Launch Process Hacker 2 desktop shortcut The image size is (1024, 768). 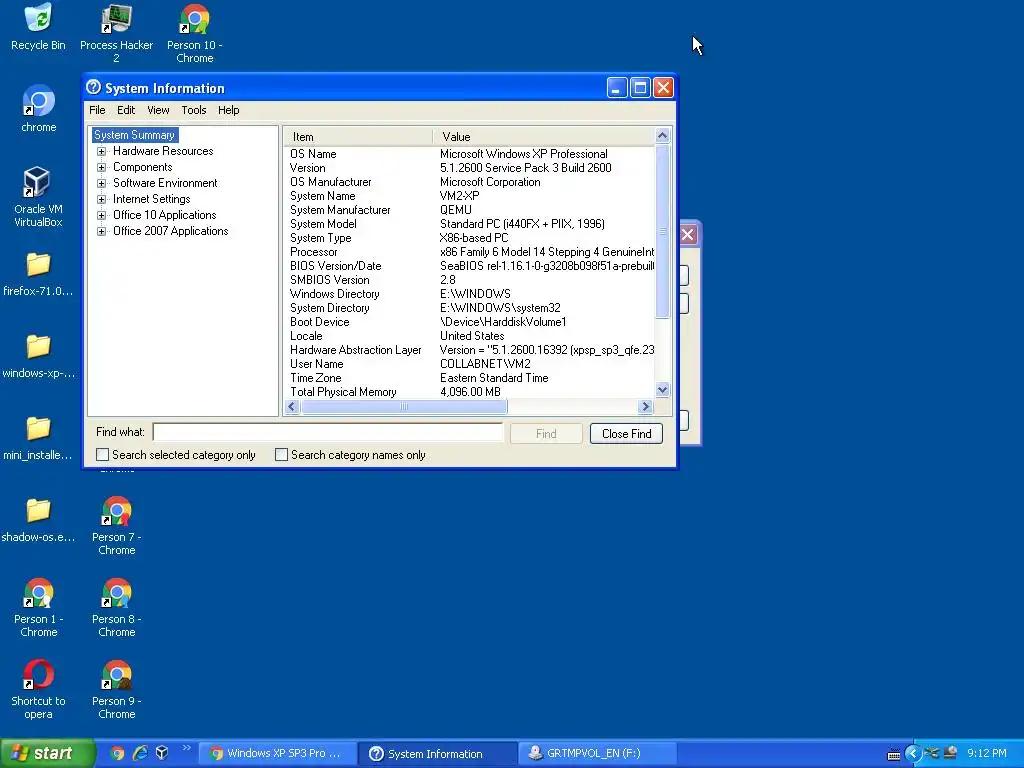click(x=116, y=33)
